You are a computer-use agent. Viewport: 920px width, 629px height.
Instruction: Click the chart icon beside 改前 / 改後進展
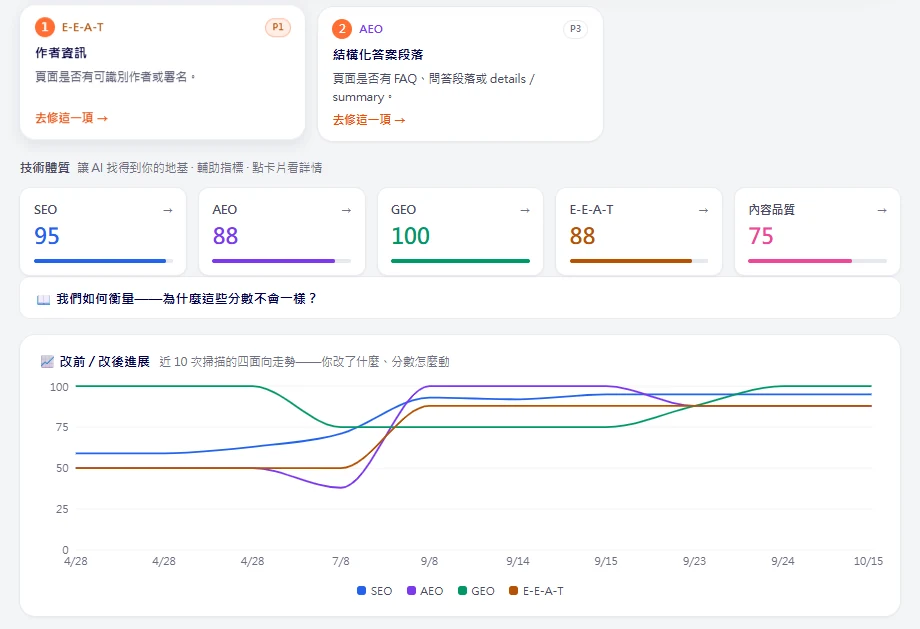coord(47,361)
